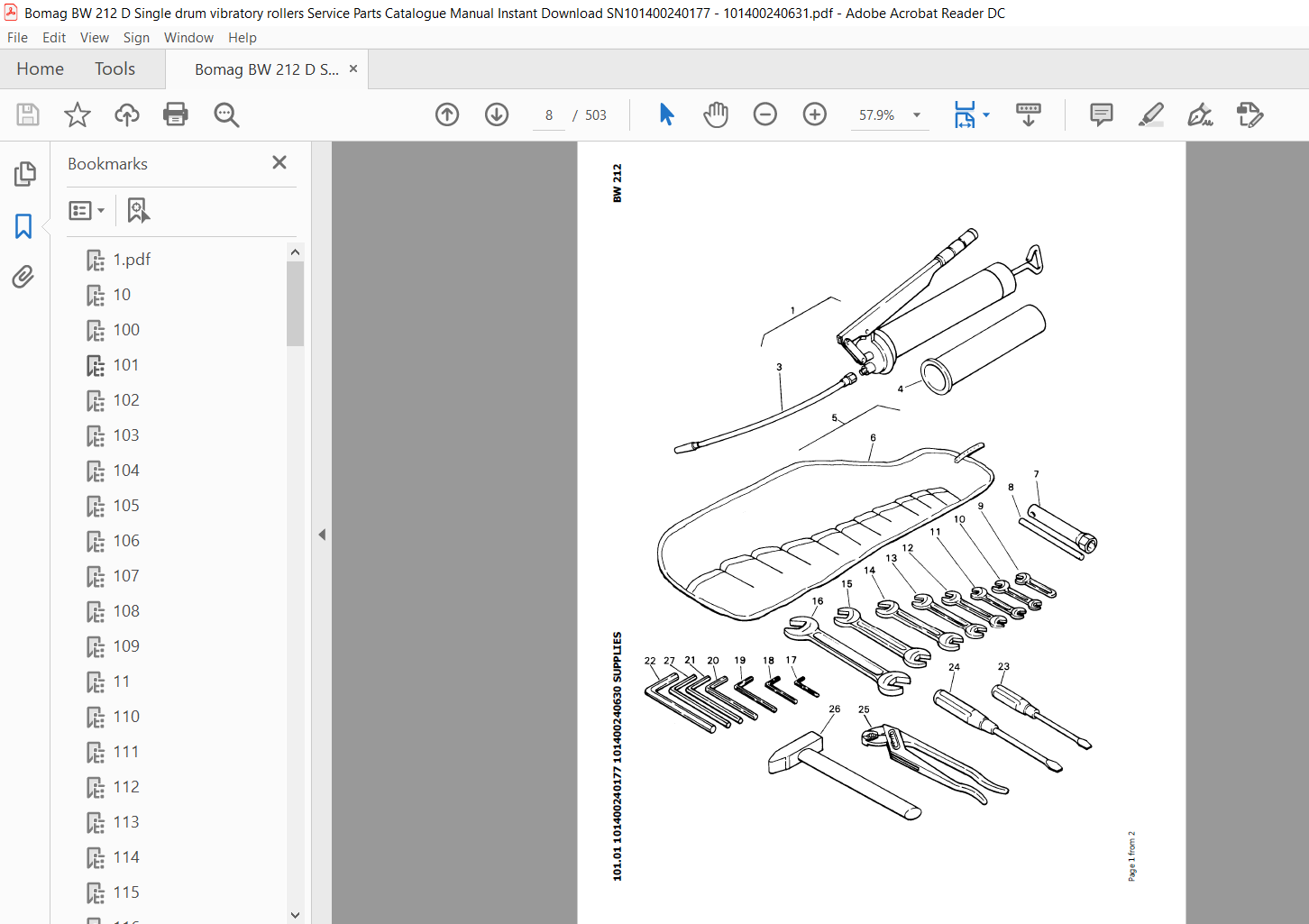This screenshot has width=1309, height=924.
Task: Open bookmark 101
Action: tap(126, 365)
